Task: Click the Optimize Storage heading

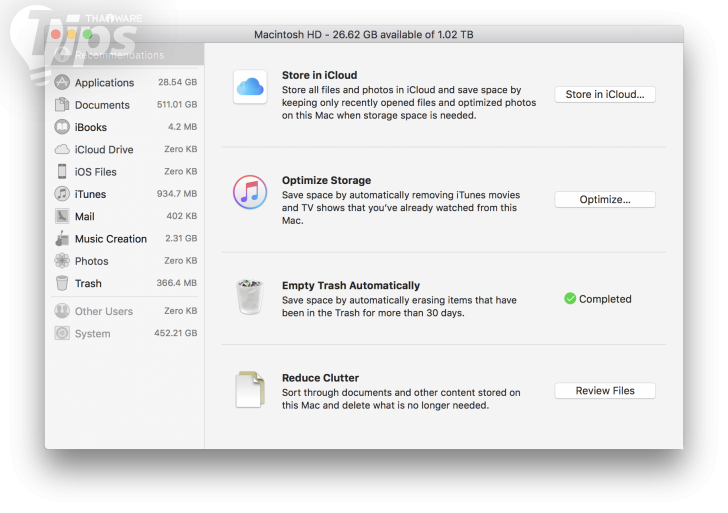Action: tap(326, 180)
